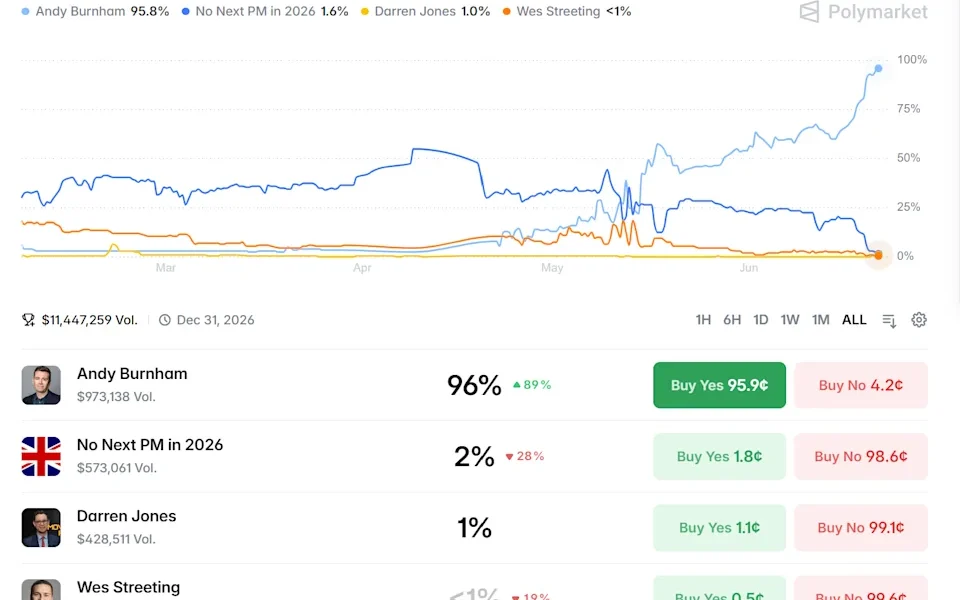
Task: Select the ALL time range
Action: [854, 320]
